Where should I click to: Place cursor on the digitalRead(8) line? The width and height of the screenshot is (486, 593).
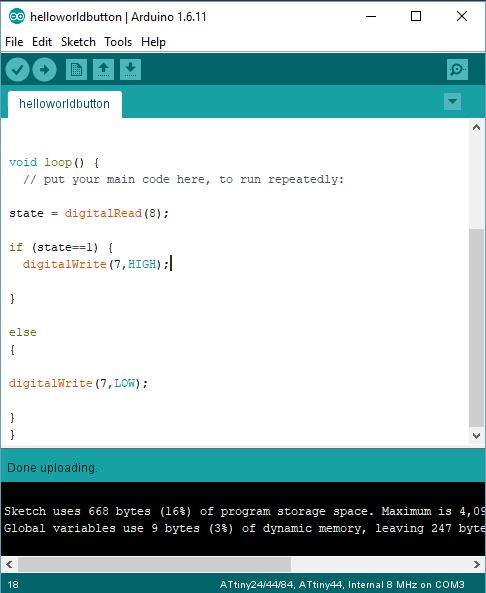tap(89, 213)
